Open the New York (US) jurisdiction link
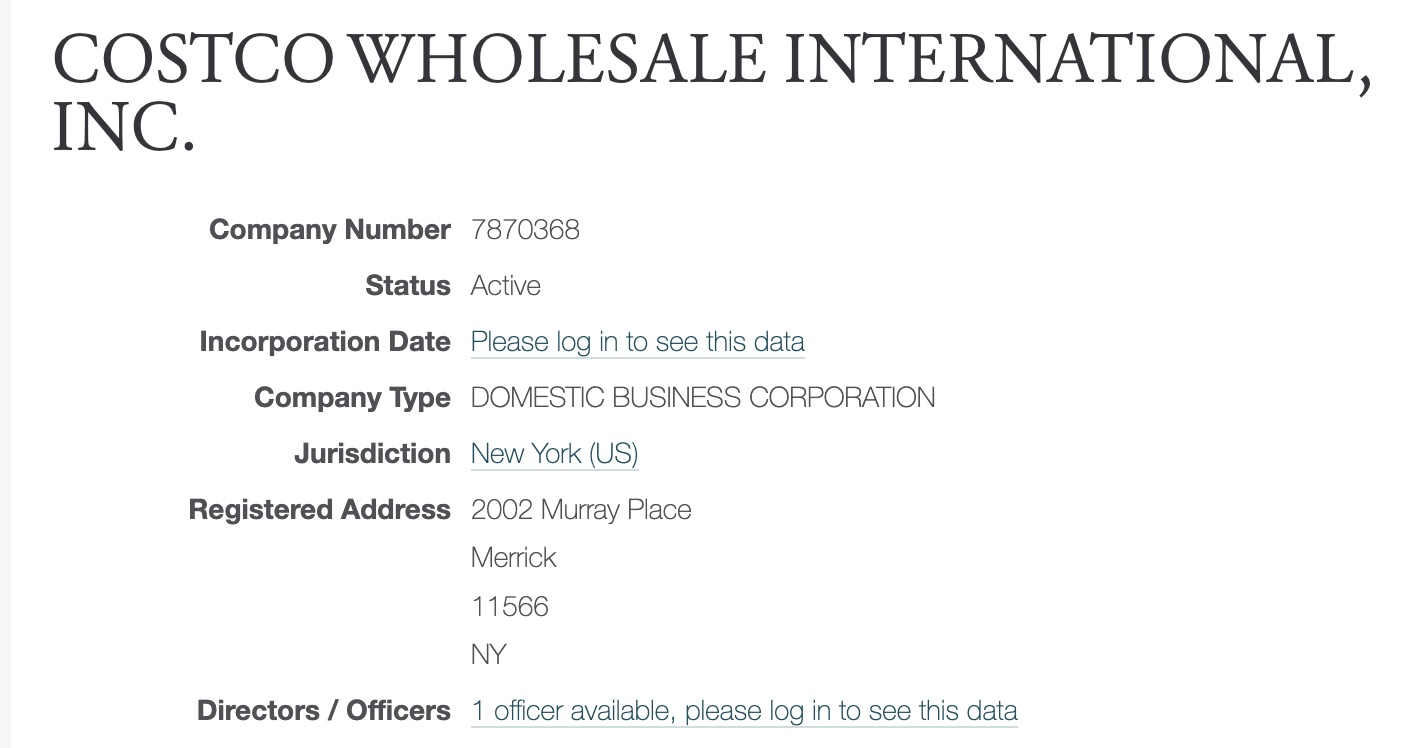 [x=554, y=454]
